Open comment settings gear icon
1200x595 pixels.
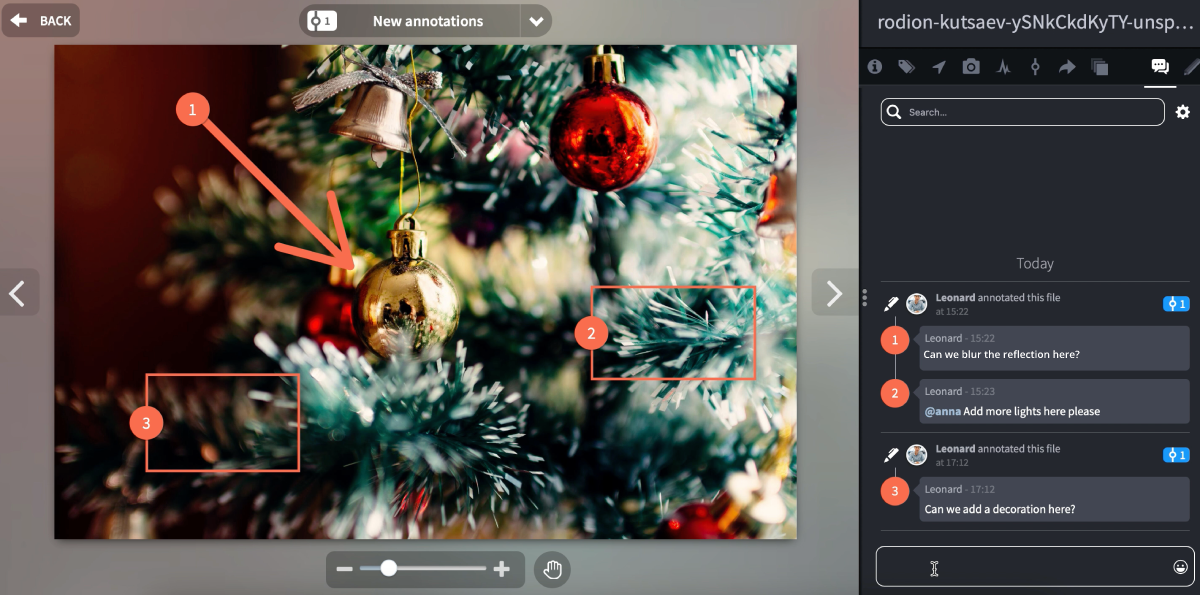coord(1183,112)
